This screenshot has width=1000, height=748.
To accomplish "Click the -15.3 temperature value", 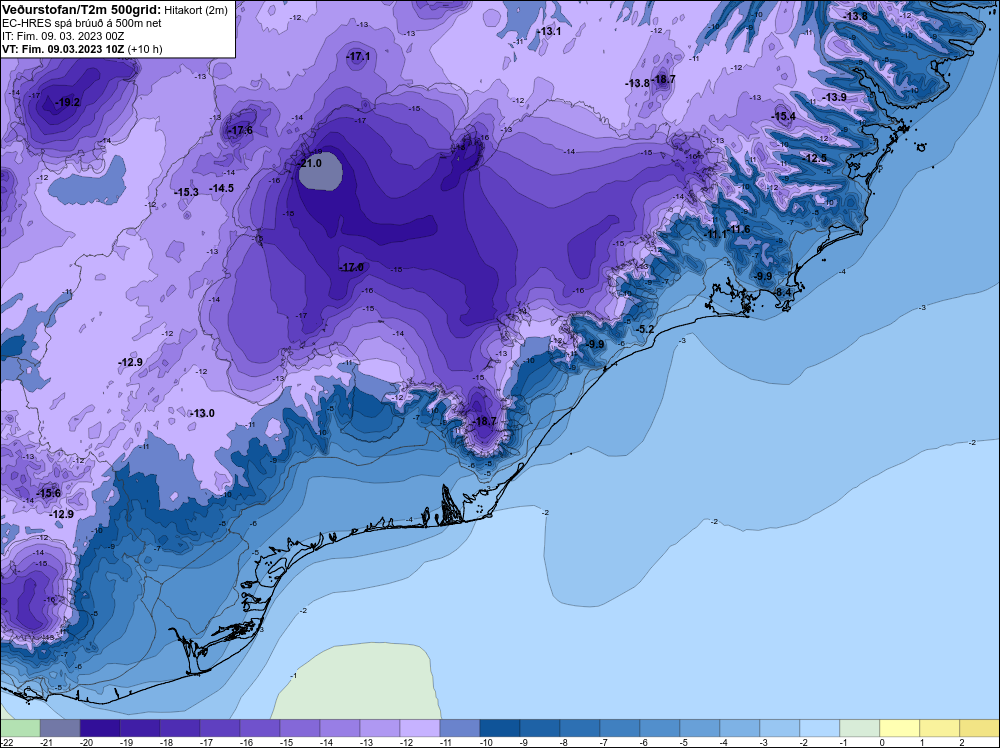I will 187,192.
